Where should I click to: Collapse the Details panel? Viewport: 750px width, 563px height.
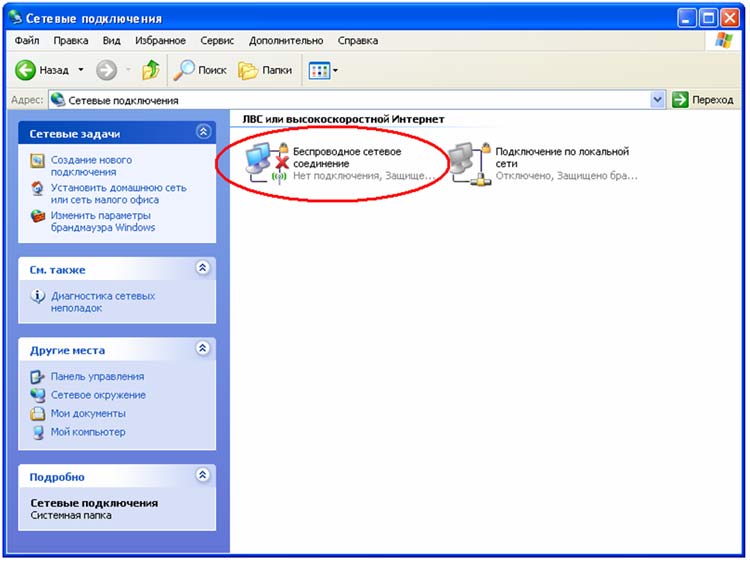pos(204,476)
